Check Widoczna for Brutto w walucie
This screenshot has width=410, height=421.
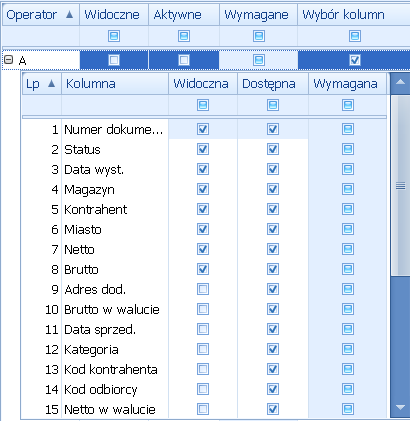tap(203, 309)
